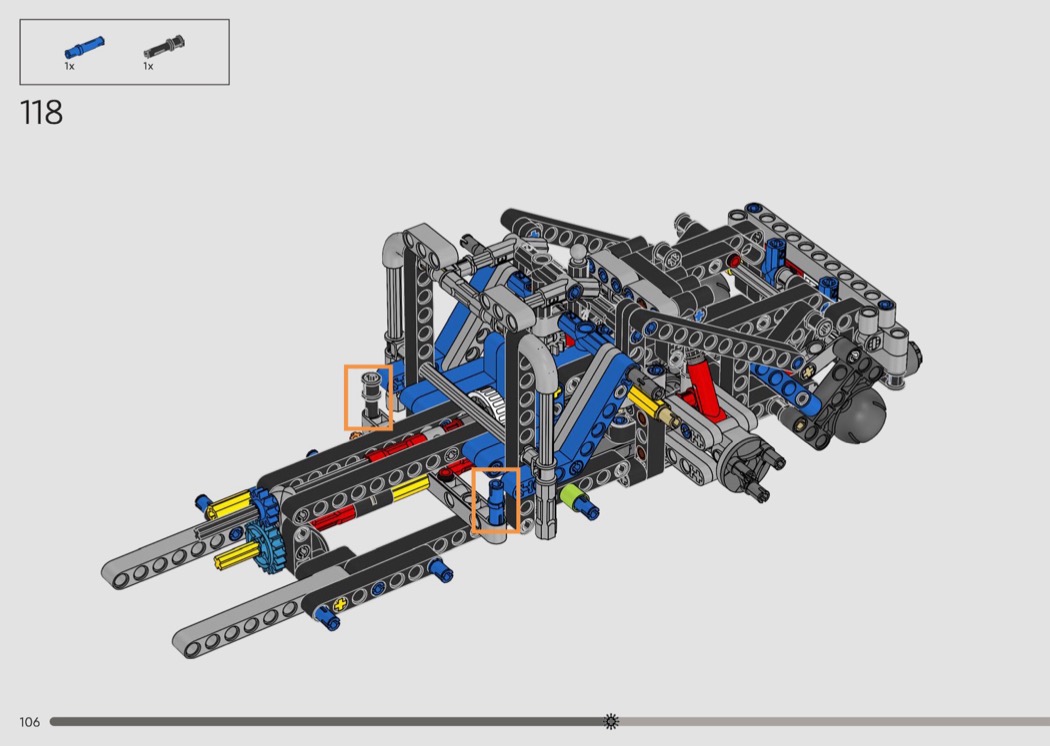Click the progress slider gear handle
This screenshot has height=746, width=1050.
(x=611, y=721)
